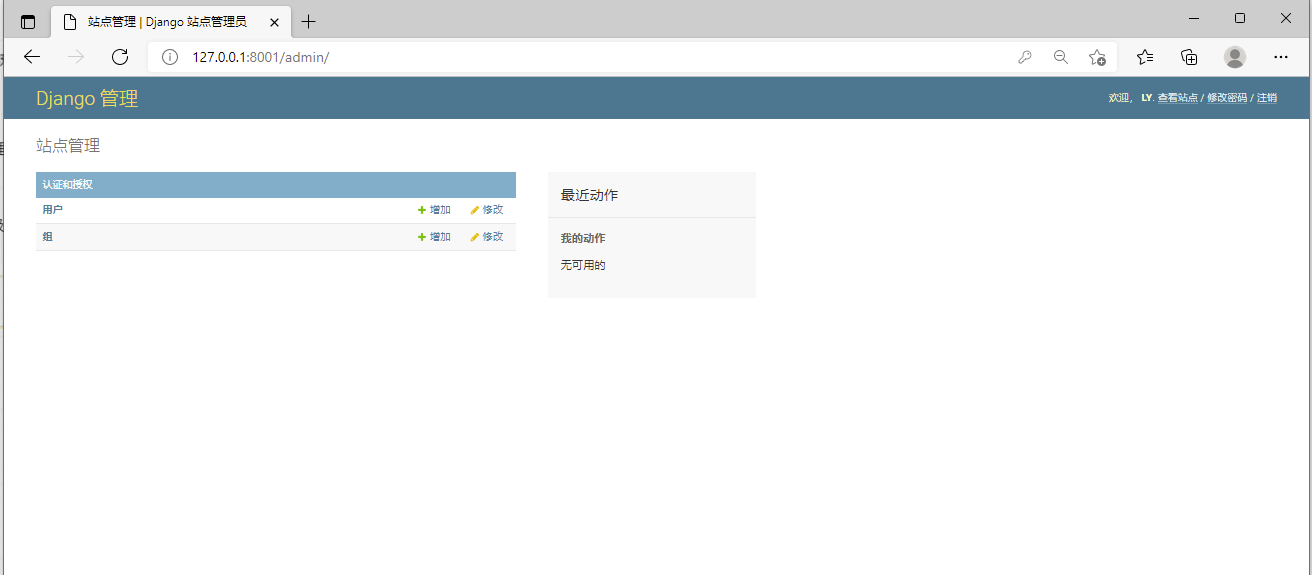Click the 站点管理 page heading
Viewport: 1312px width, 575px height.
[68, 146]
